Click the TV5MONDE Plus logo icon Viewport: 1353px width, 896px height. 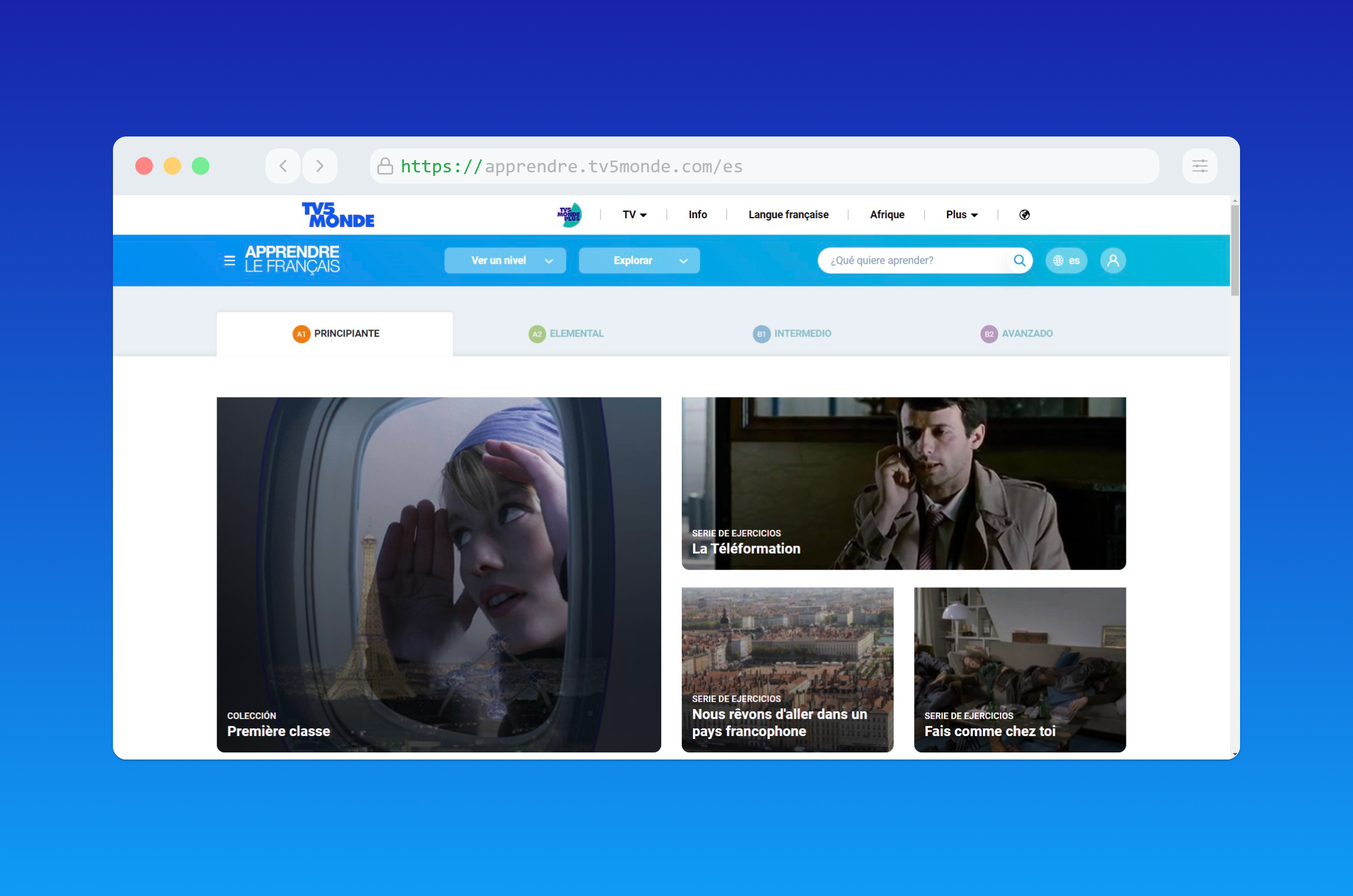pos(569,215)
